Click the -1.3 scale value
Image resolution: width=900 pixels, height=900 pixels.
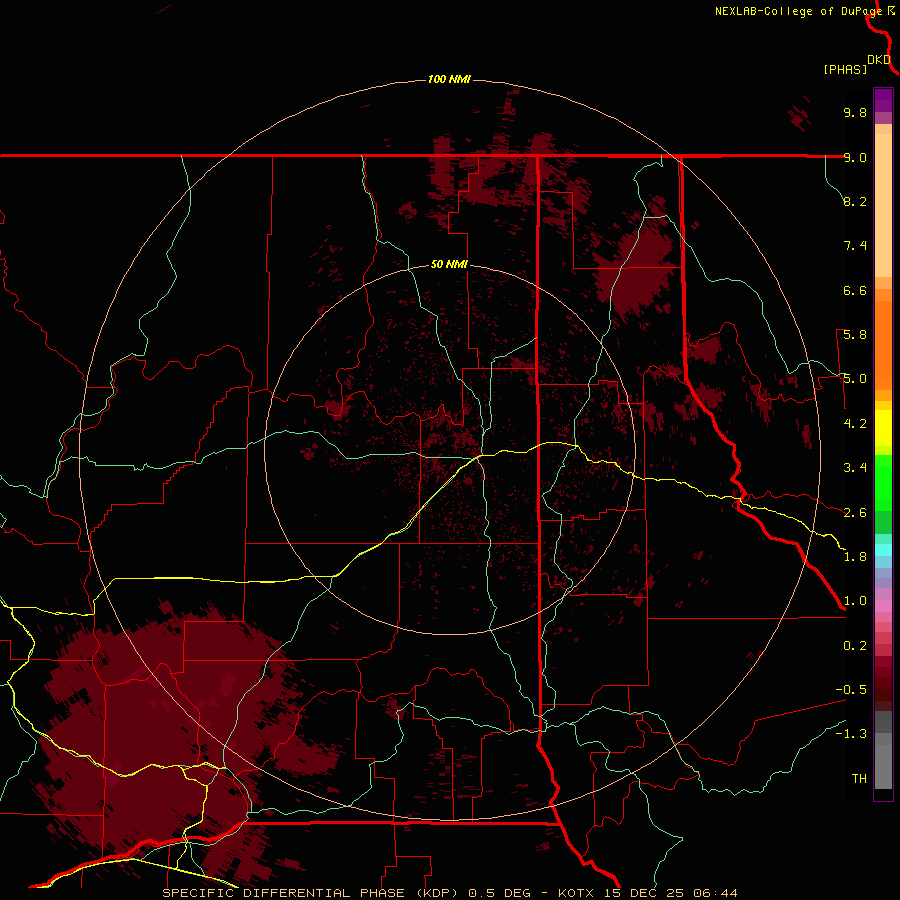pyautogui.click(x=851, y=734)
